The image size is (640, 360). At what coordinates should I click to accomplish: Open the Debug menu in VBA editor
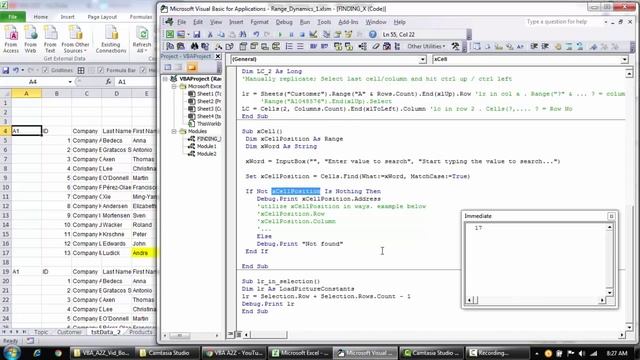click(x=284, y=22)
